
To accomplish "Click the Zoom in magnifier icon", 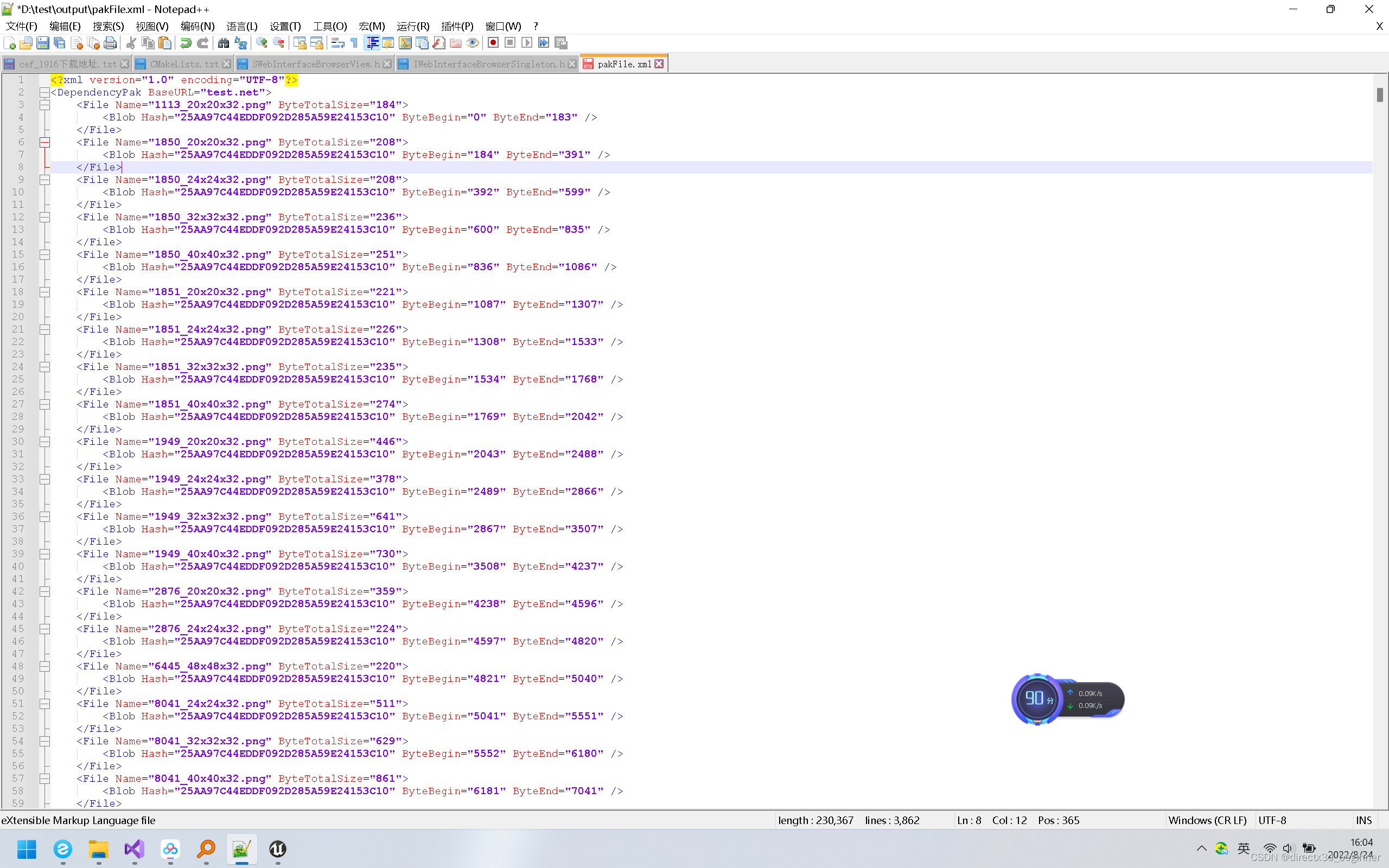I will (262, 43).
